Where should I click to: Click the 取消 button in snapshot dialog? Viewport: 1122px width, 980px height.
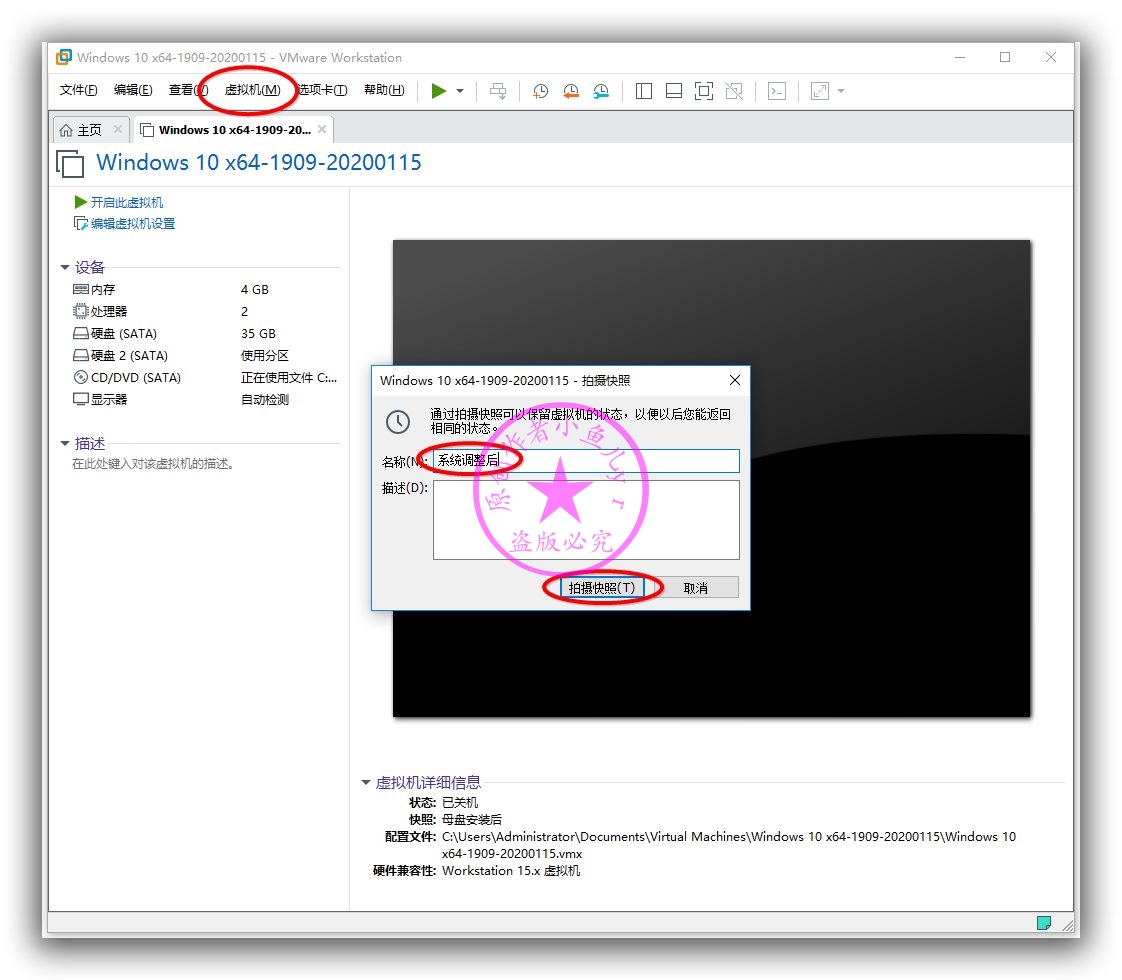[x=696, y=588]
